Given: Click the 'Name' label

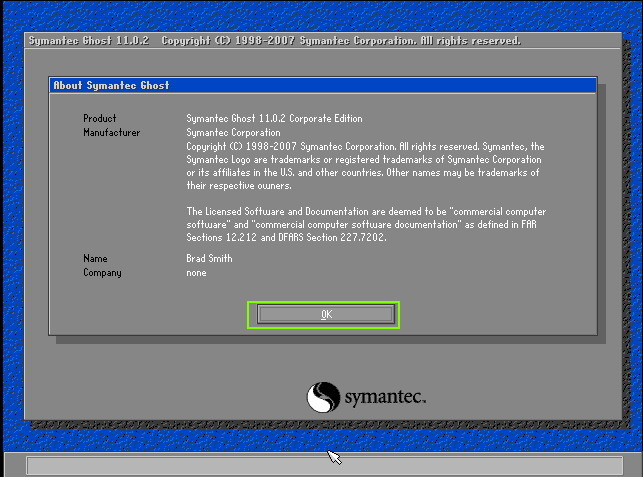Looking at the screenshot, I should [x=95, y=258].
